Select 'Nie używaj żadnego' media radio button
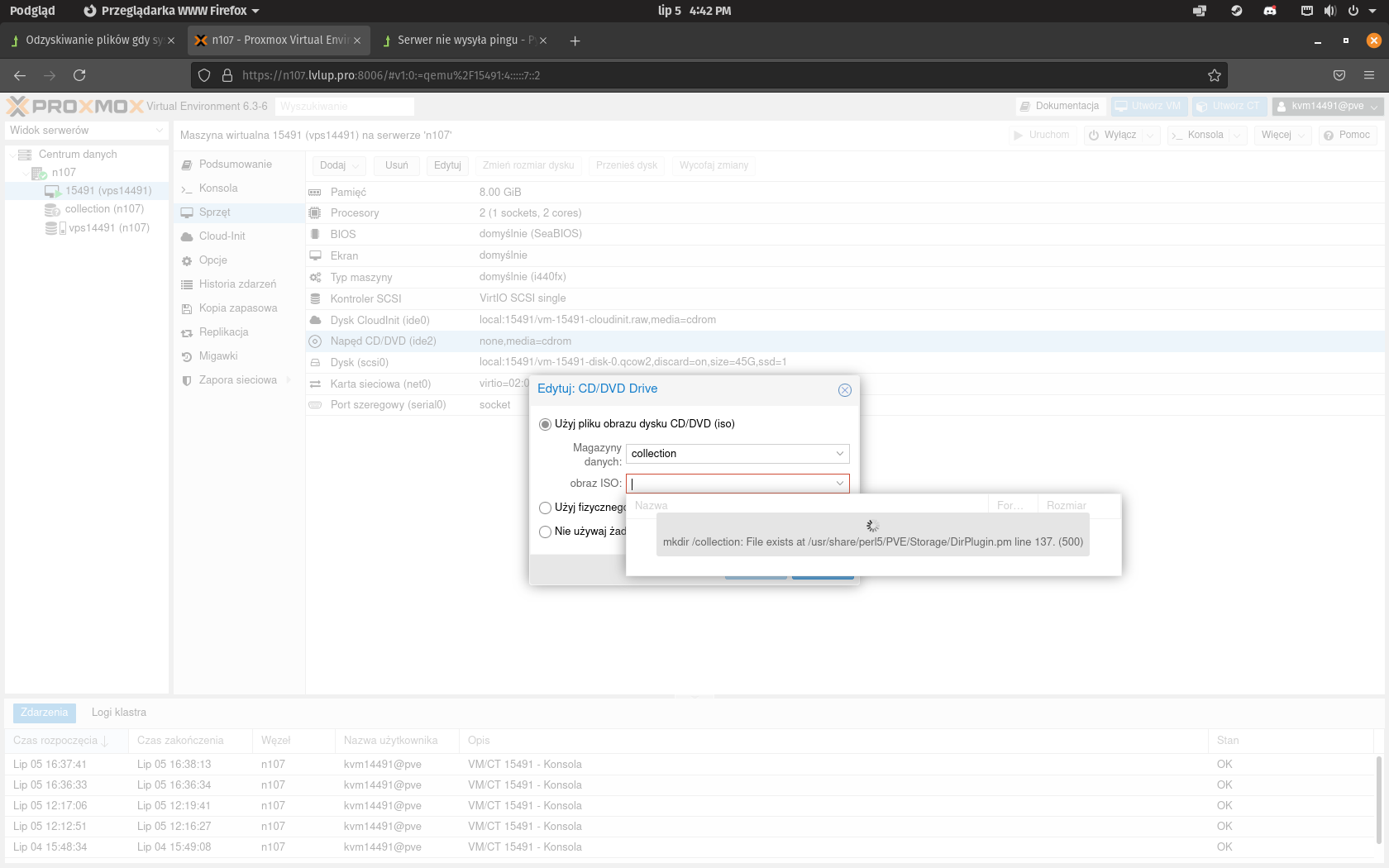 [545, 532]
